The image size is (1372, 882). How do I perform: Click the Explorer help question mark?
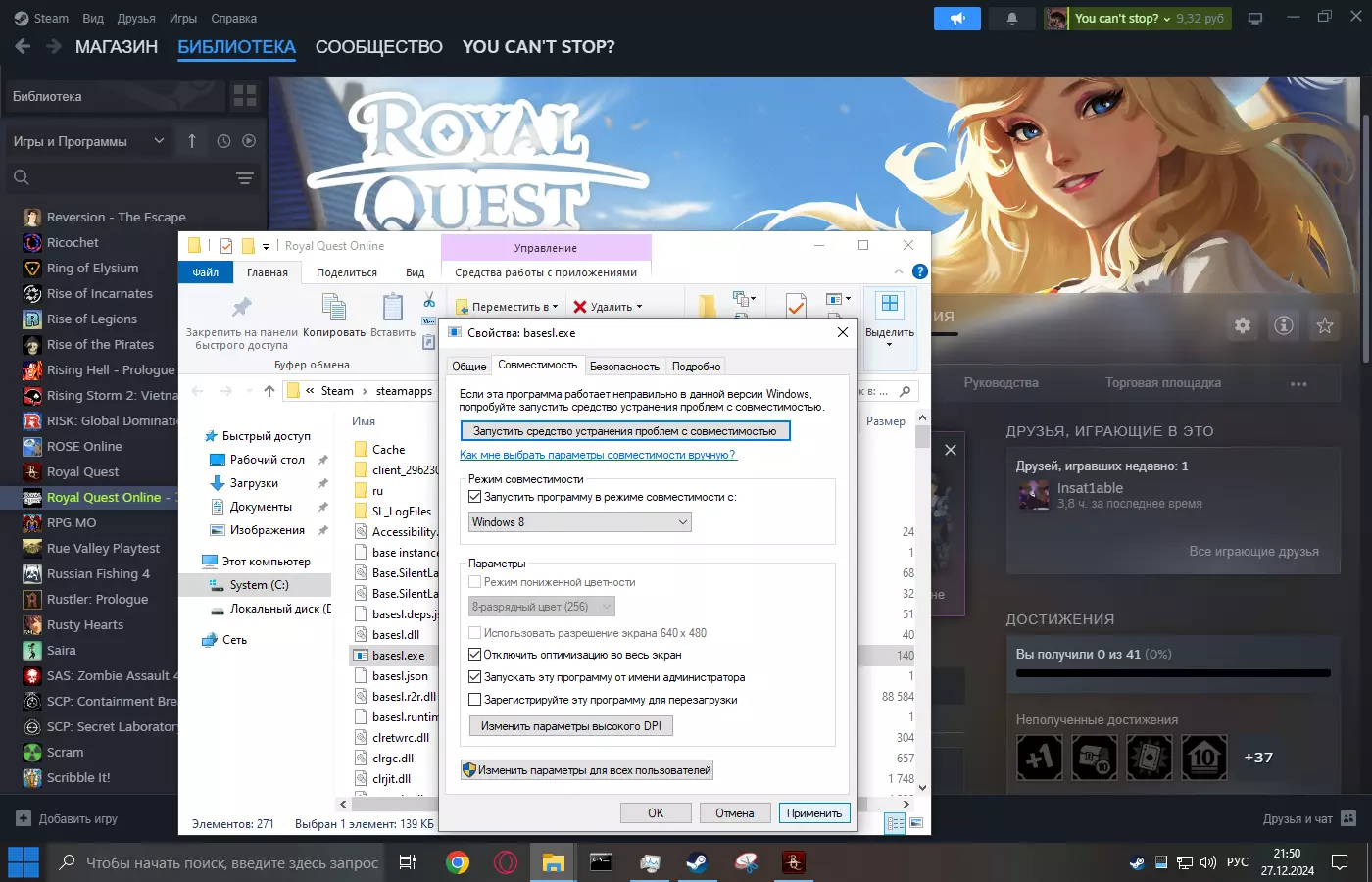click(x=919, y=271)
